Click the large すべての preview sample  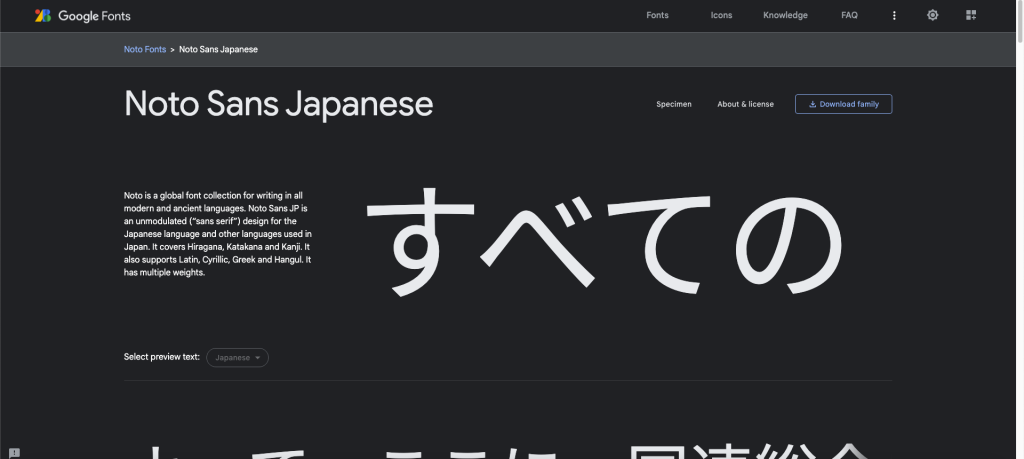point(605,242)
